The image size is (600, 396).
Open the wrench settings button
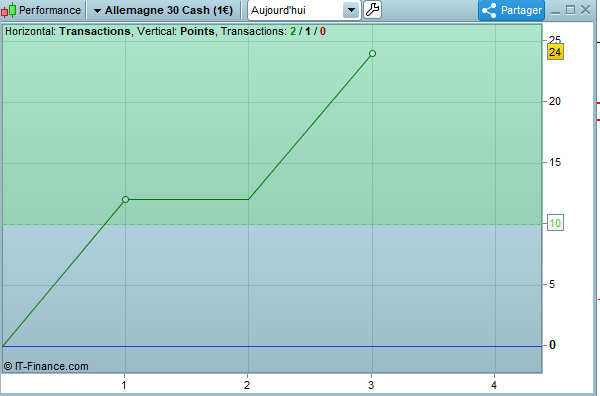click(x=372, y=10)
